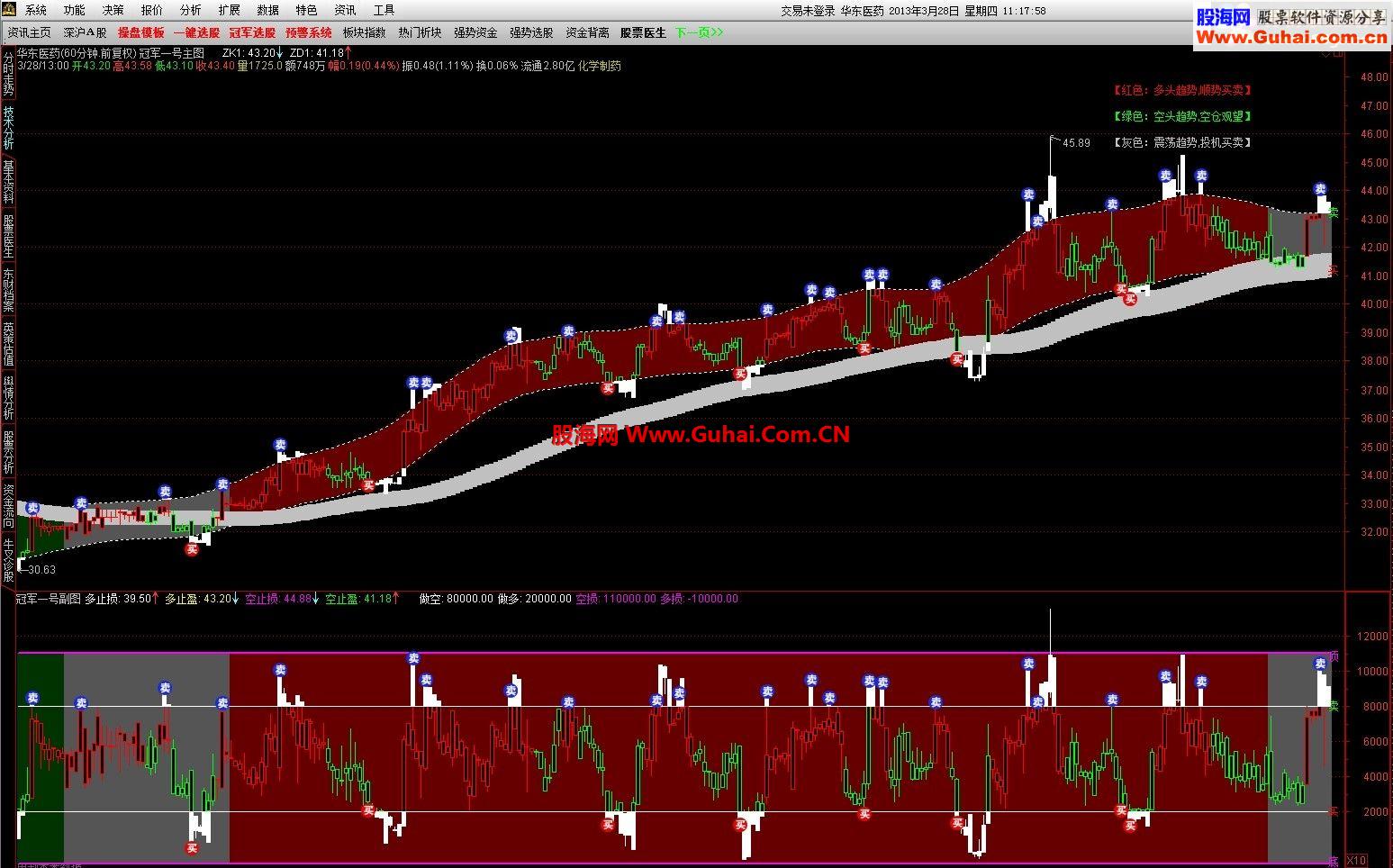Viewport: 1393px width, 868px height.
Task: Click the 冠军一号主图 chart title
Action: [172, 53]
